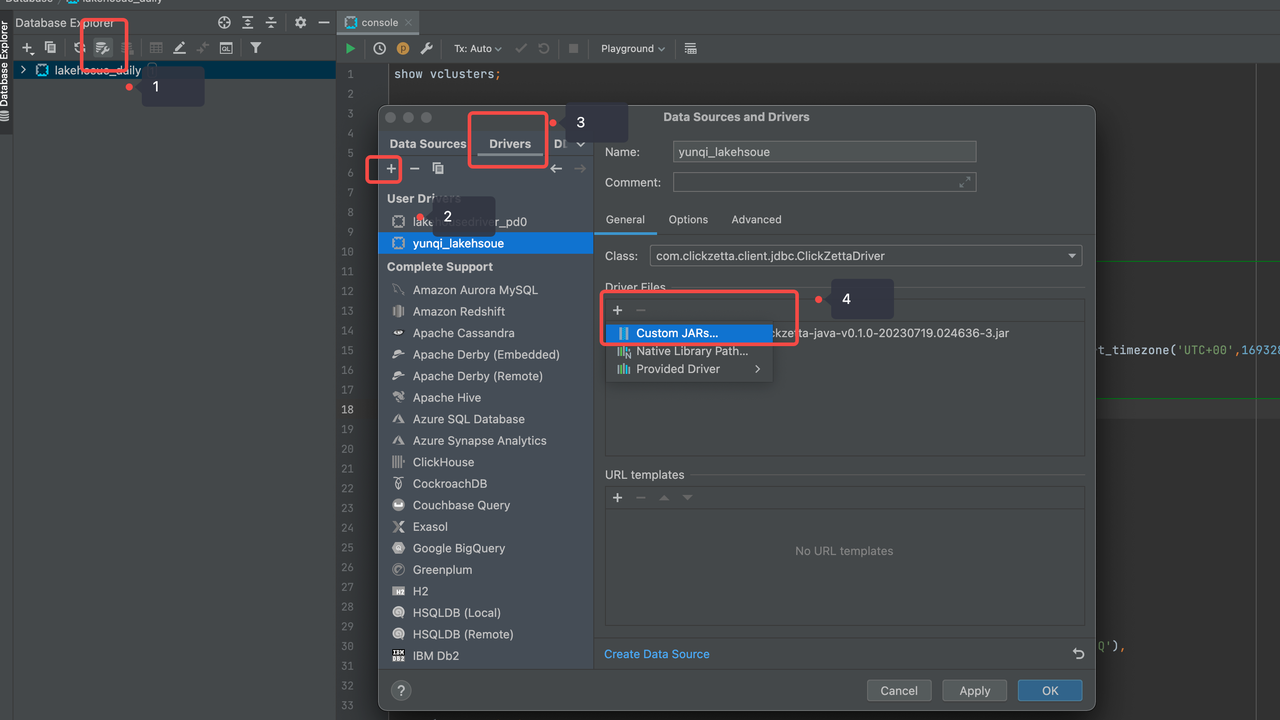Image resolution: width=1280 pixels, height=720 pixels.
Task: Open the Playground mode dropdown
Action: 632,48
